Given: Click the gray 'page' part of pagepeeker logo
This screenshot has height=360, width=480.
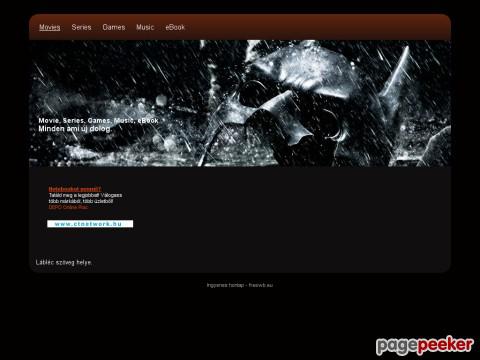Looking at the screenshot, I should point(396,347).
